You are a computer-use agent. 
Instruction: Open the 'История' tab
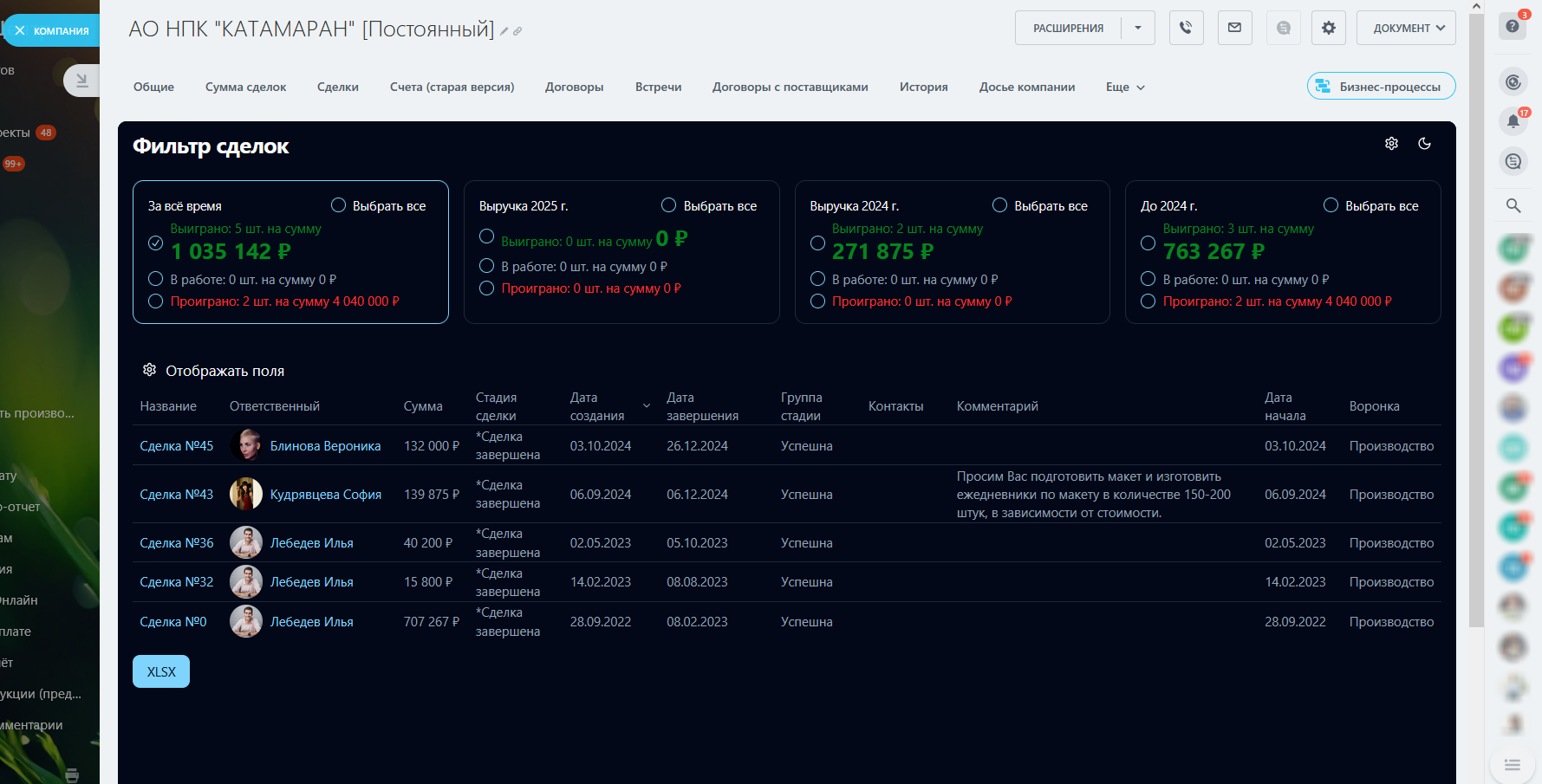[x=923, y=87]
